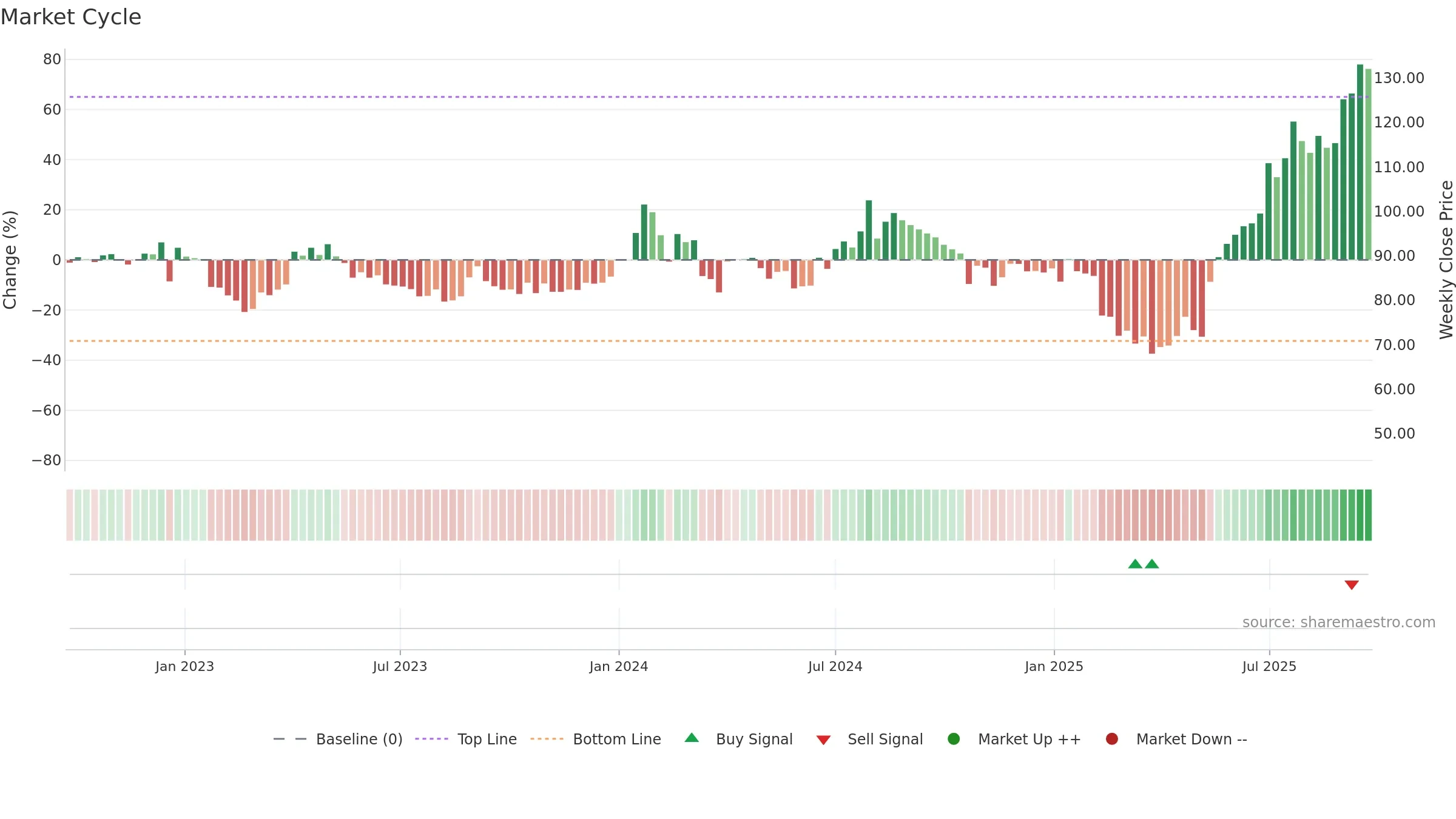Click the orange Bottom Line on the chart
The height and width of the screenshot is (819, 1456).
719,341
